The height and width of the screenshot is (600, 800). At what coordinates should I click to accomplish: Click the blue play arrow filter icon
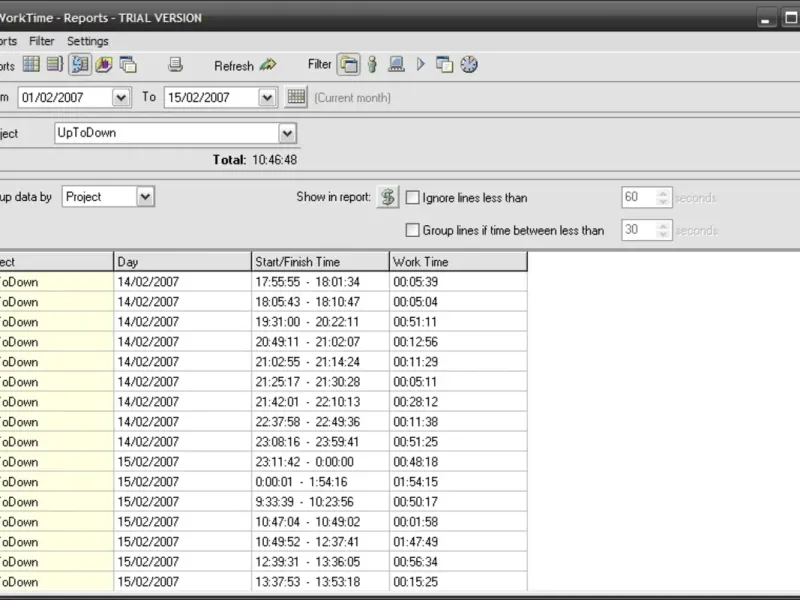pyautogui.click(x=420, y=64)
